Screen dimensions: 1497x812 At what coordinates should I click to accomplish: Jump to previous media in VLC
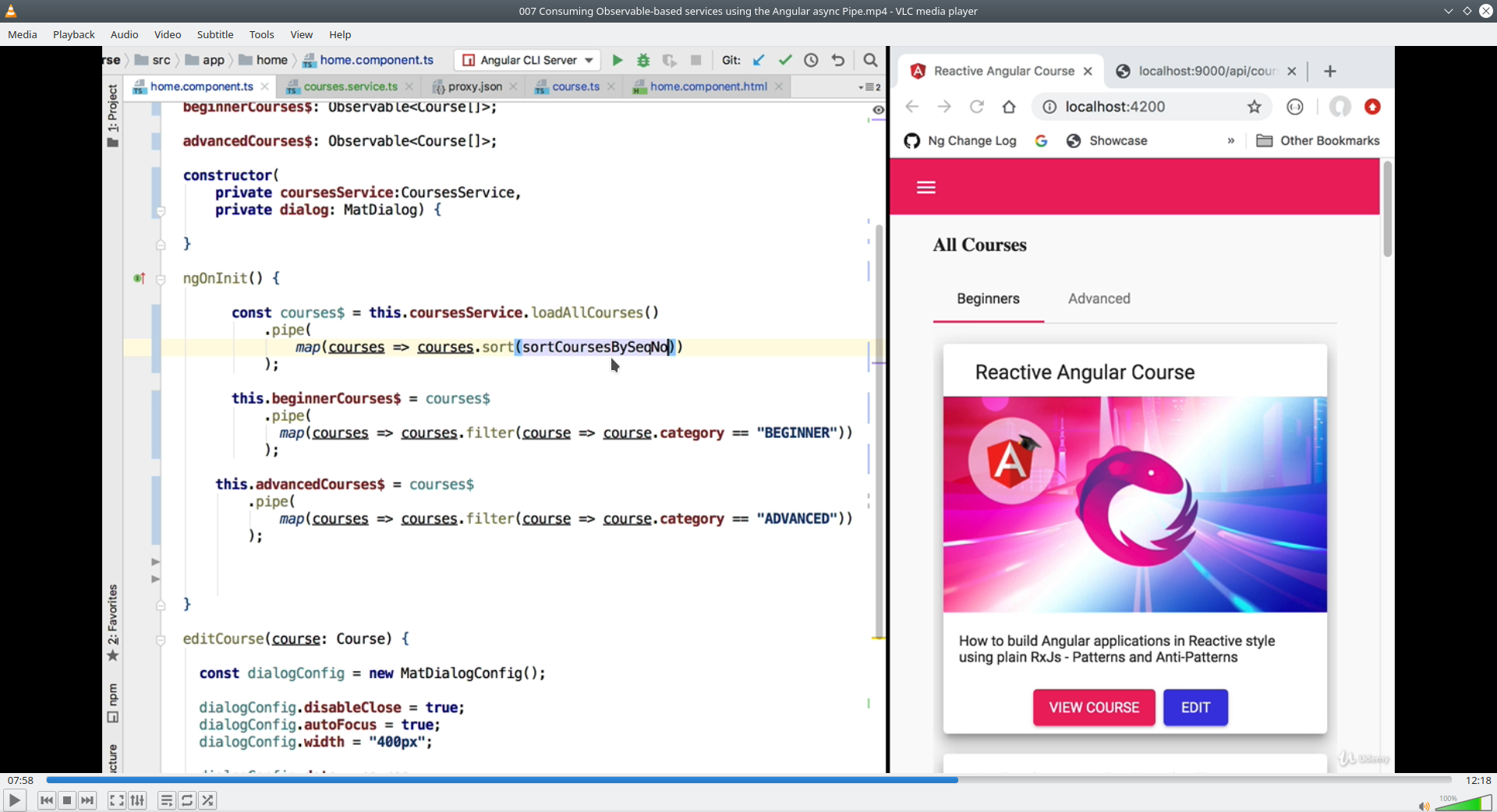pos(47,800)
